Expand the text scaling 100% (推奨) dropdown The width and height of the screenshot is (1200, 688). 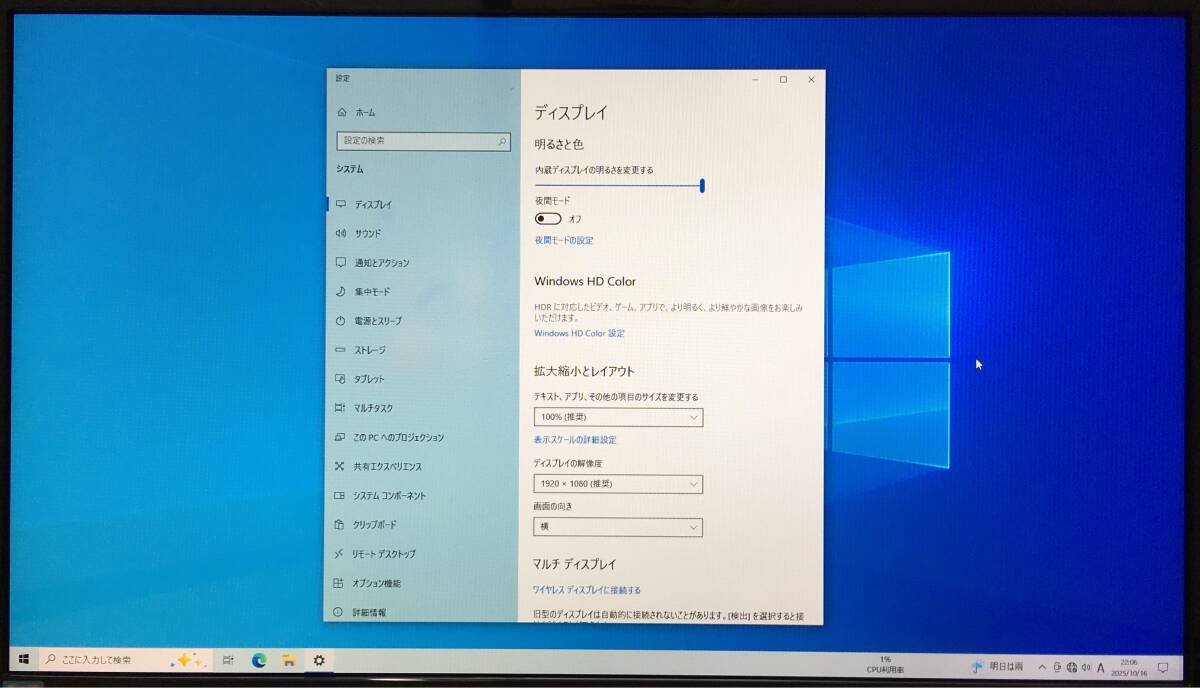[x=618, y=417]
